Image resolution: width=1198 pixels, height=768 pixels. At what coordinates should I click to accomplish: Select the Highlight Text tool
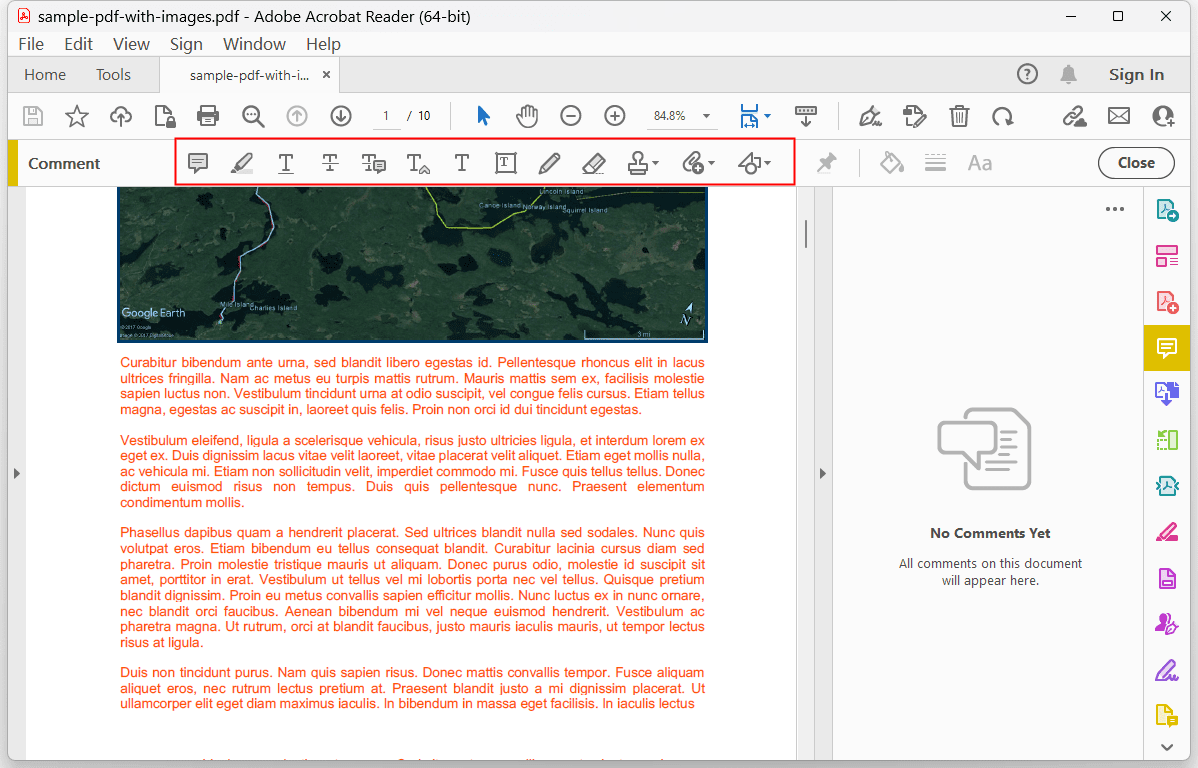241,162
